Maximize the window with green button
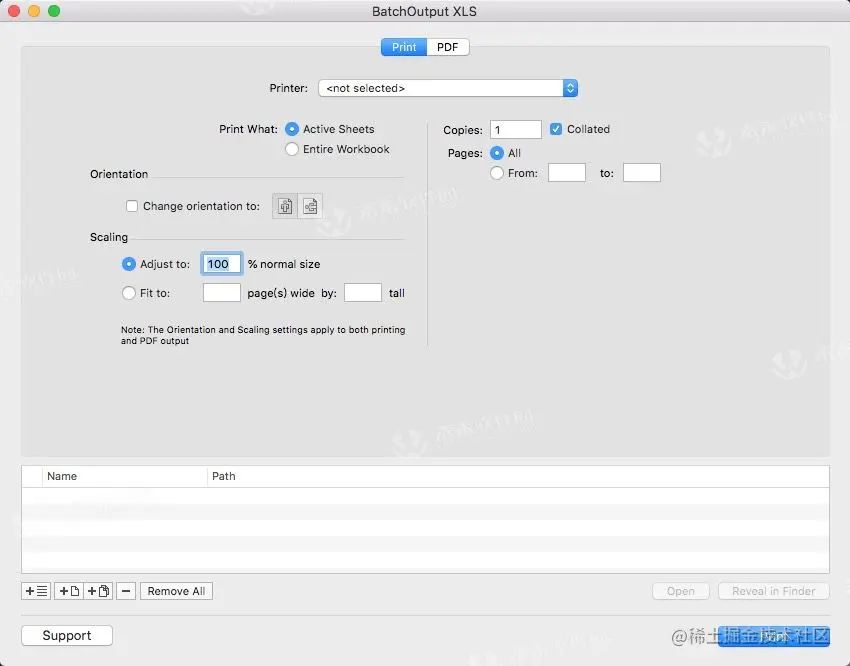The image size is (850, 666). click(x=54, y=11)
